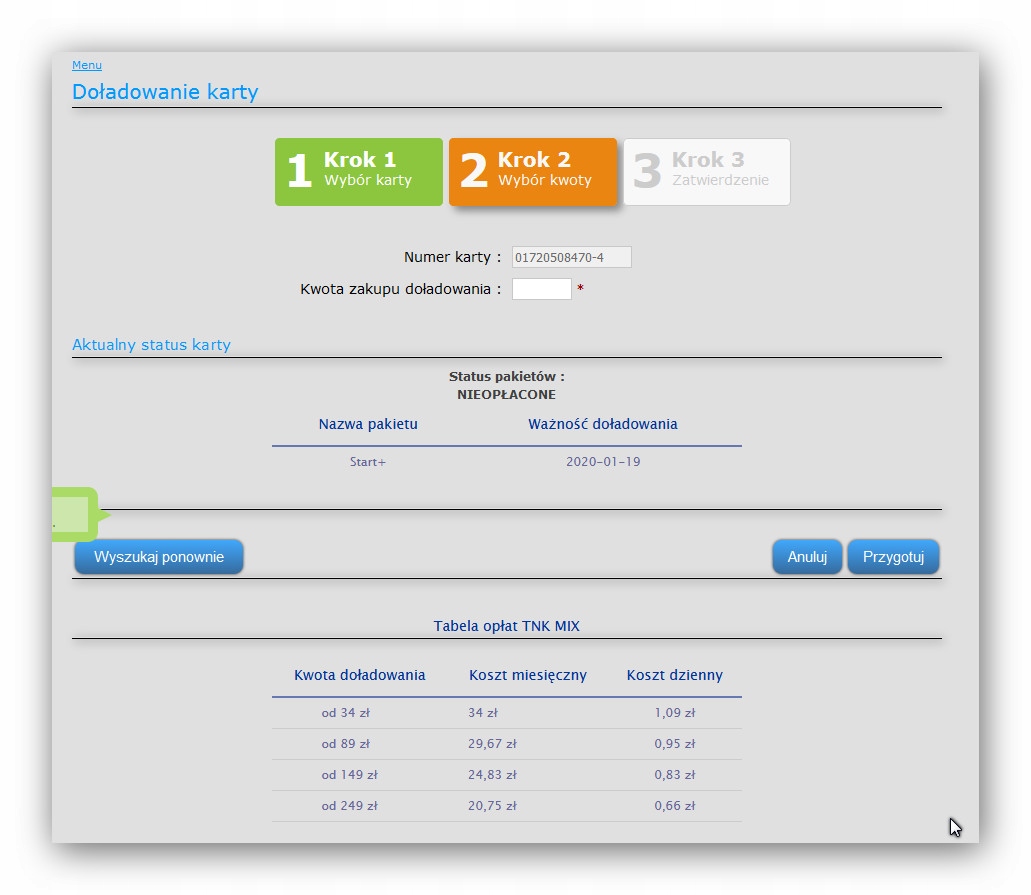Click the 2020-01-19 validity date

603,462
